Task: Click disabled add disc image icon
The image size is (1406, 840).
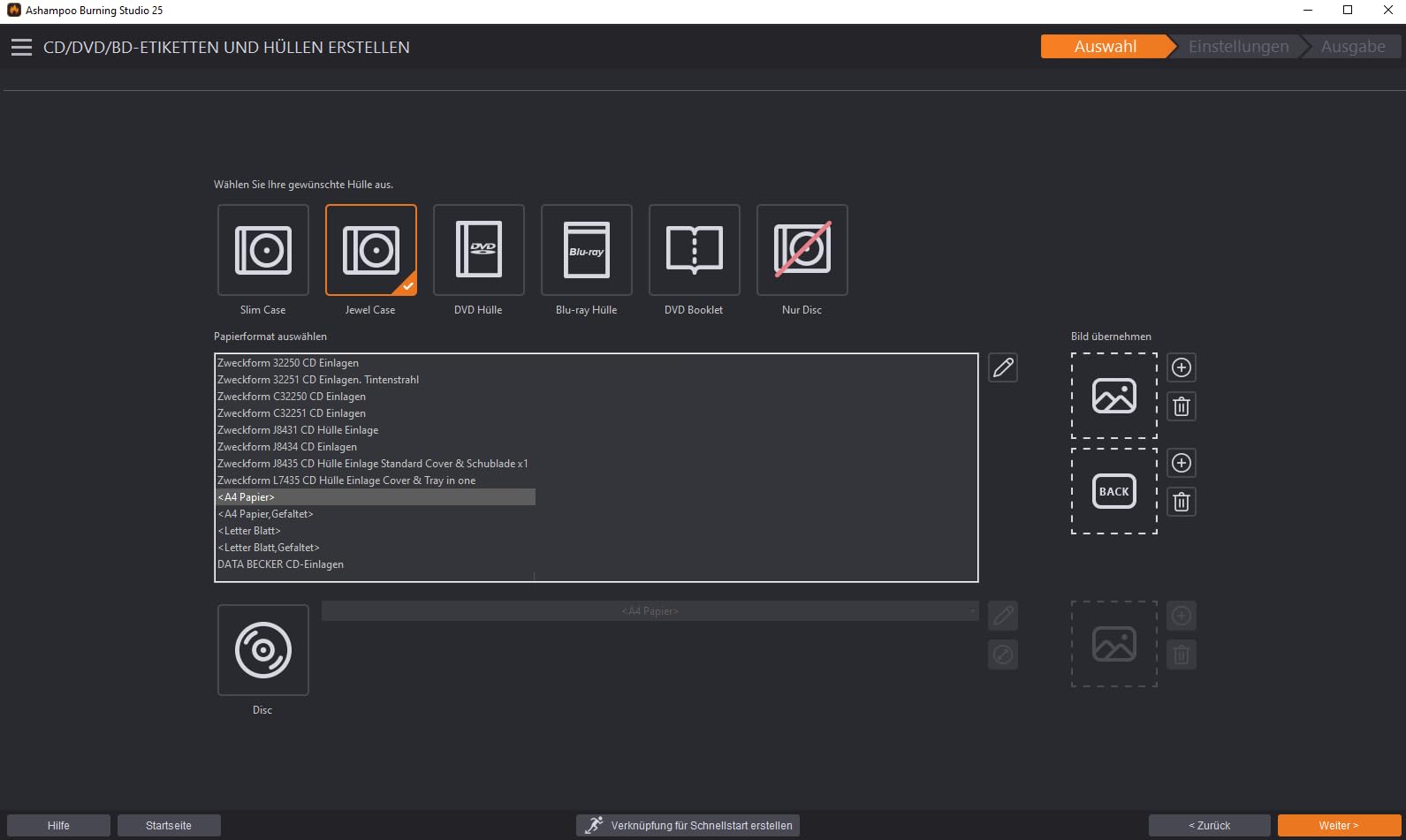Action: [x=1182, y=616]
